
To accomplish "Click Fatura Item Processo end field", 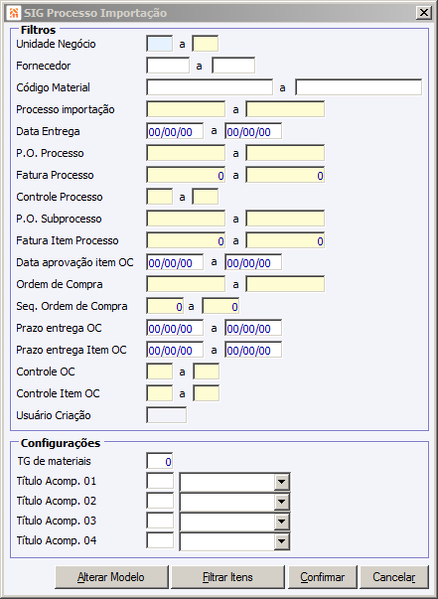I will click(285, 241).
